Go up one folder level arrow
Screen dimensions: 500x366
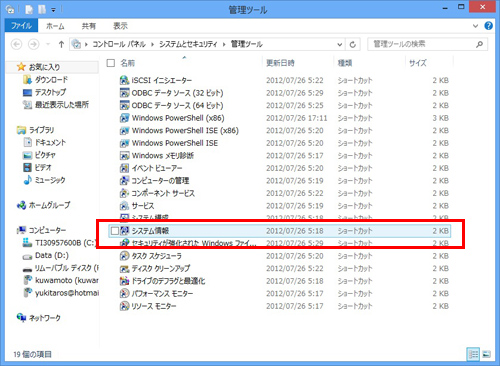pyautogui.click(x=61, y=44)
